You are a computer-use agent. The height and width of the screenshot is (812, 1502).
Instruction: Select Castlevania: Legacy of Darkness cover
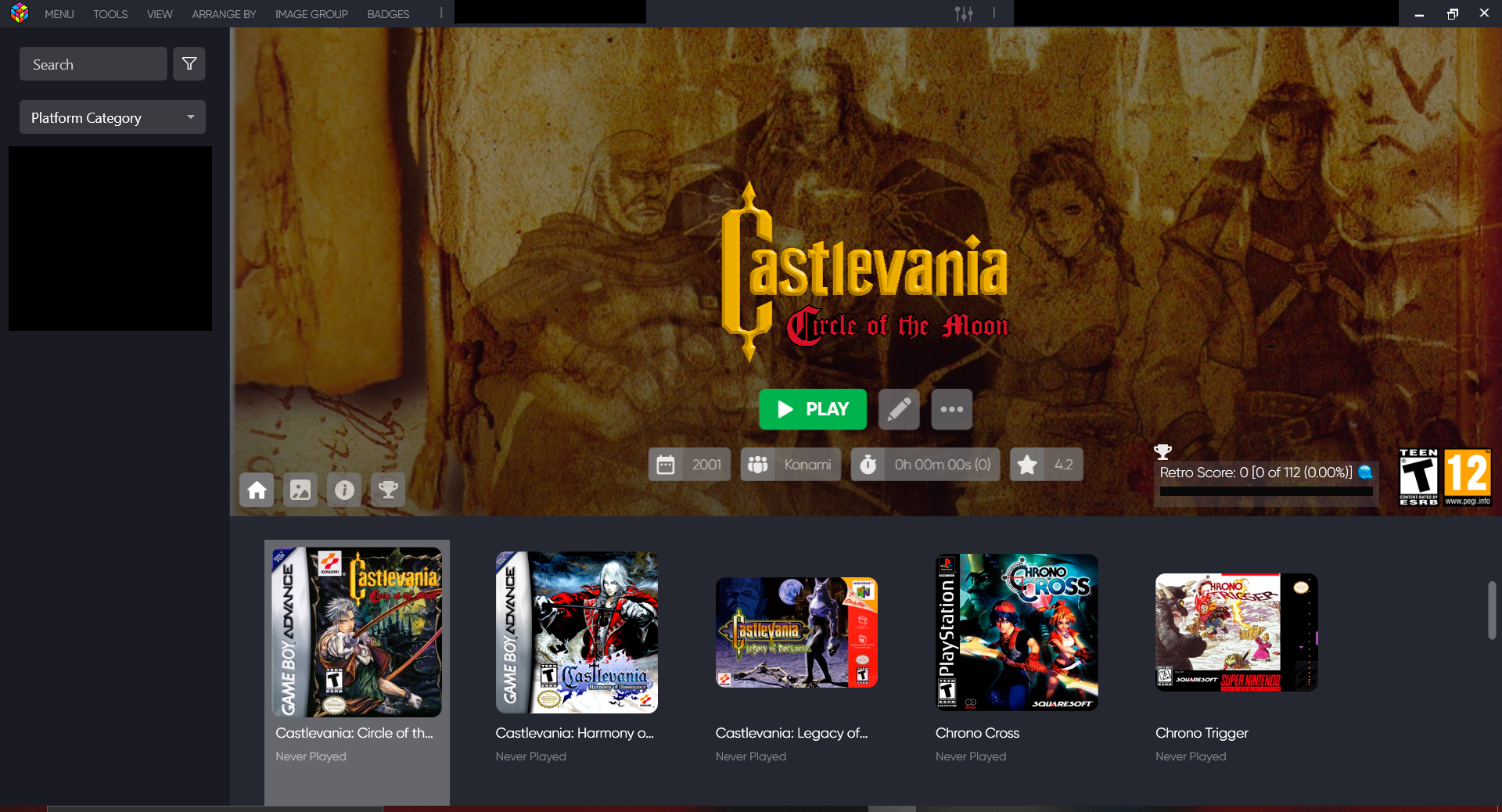tap(796, 632)
